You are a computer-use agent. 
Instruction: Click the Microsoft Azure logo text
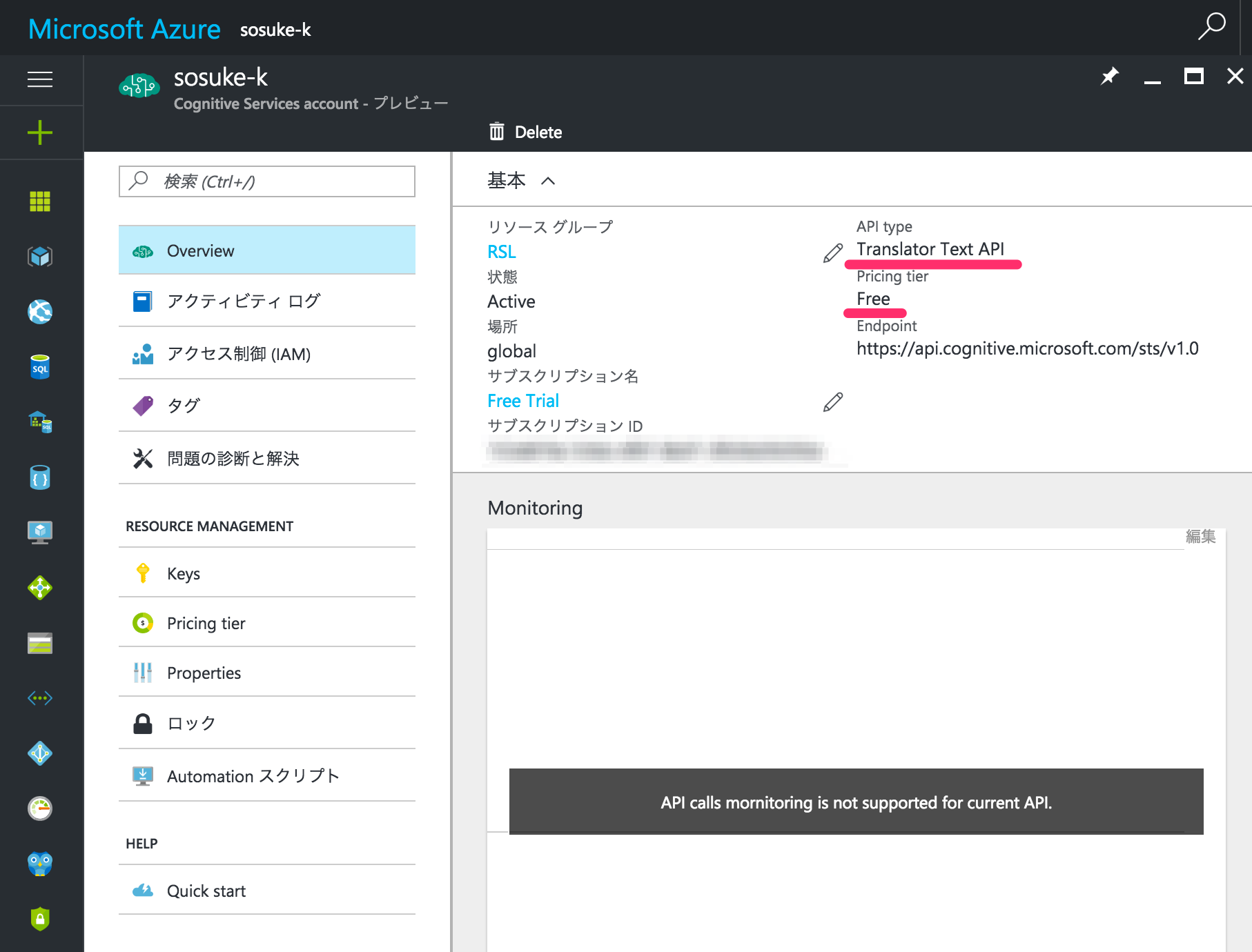coord(124,29)
